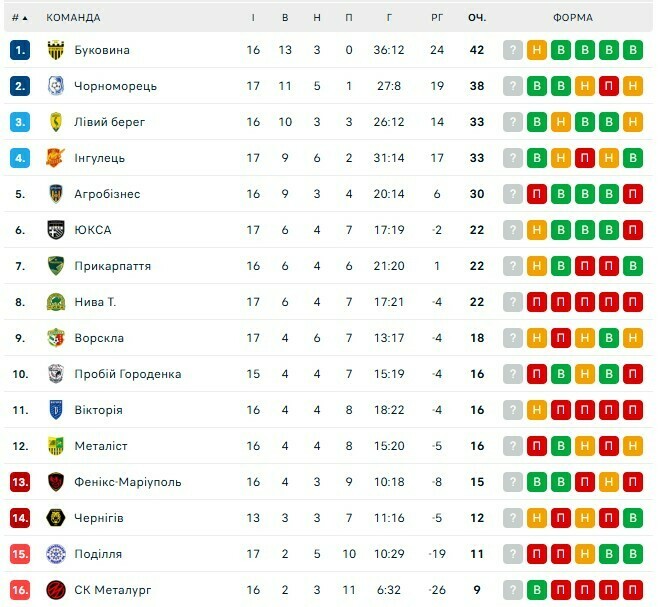Open the Пробій Городенка team page
The width and height of the screenshot is (658, 607).
pos(128,374)
